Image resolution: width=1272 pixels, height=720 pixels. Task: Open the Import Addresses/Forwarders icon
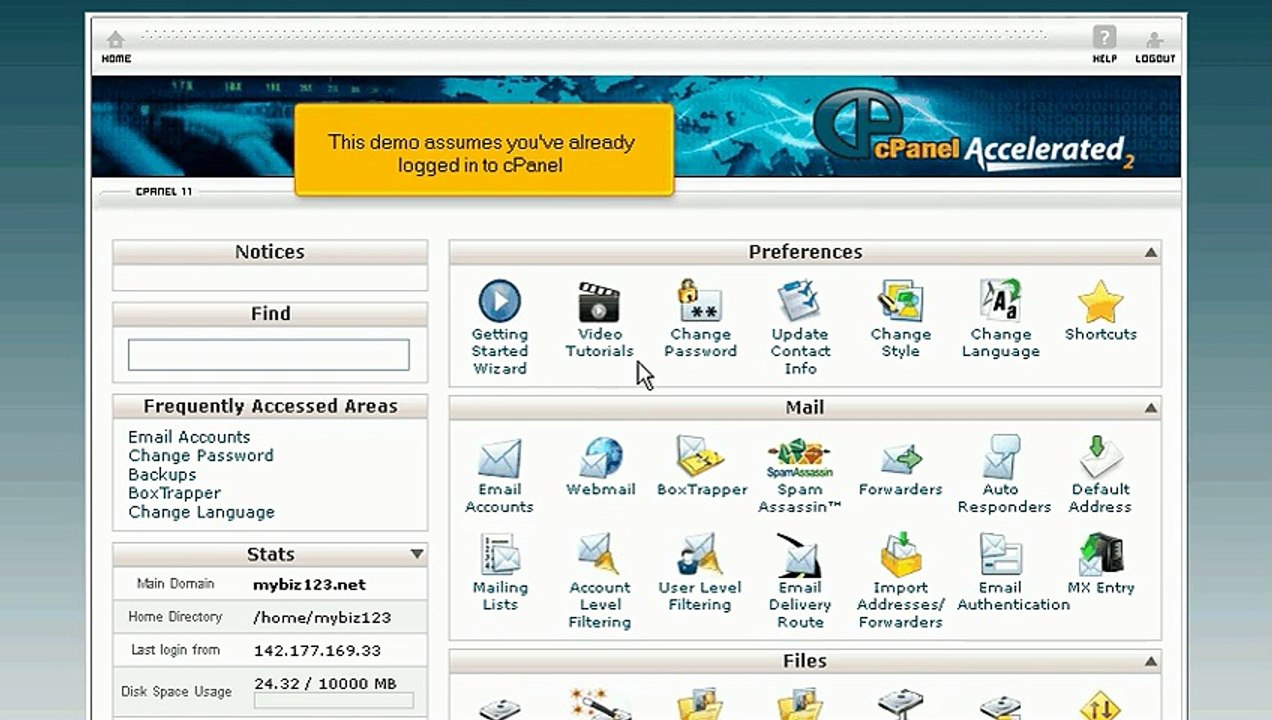(900, 555)
